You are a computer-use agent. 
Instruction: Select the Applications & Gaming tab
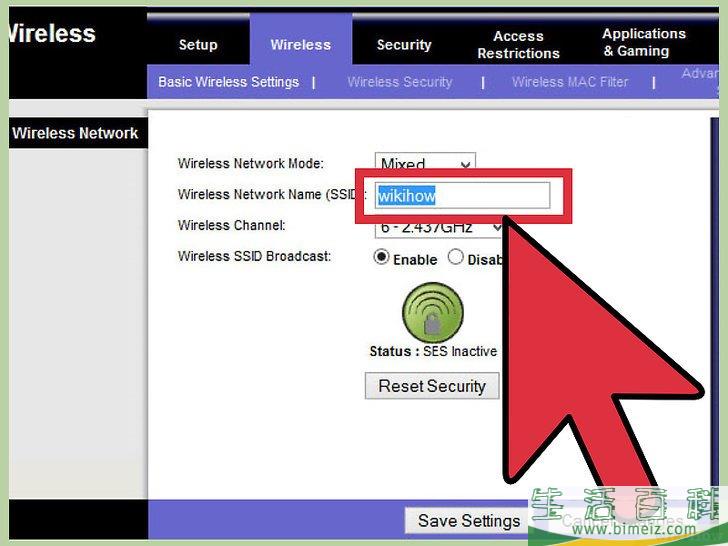pyautogui.click(x=643, y=43)
